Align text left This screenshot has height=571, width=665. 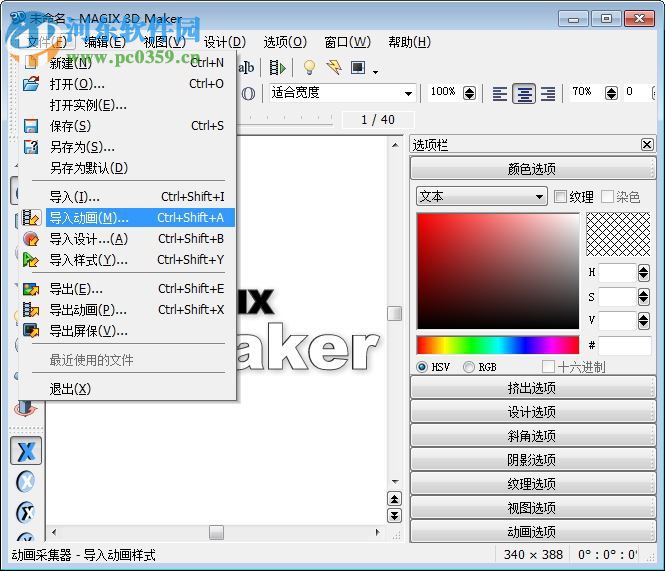pos(500,93)
